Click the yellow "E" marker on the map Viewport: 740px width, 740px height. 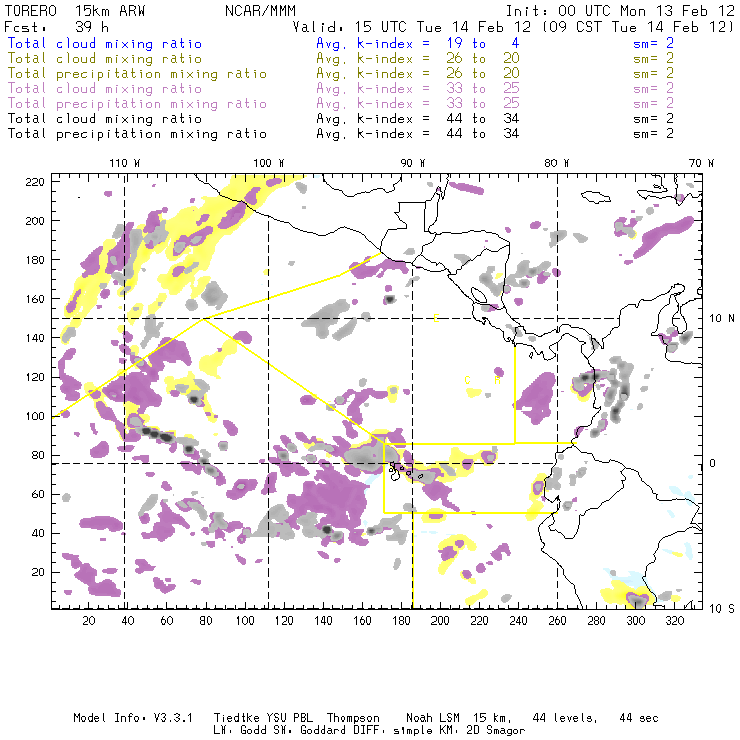tap(436, 319)
